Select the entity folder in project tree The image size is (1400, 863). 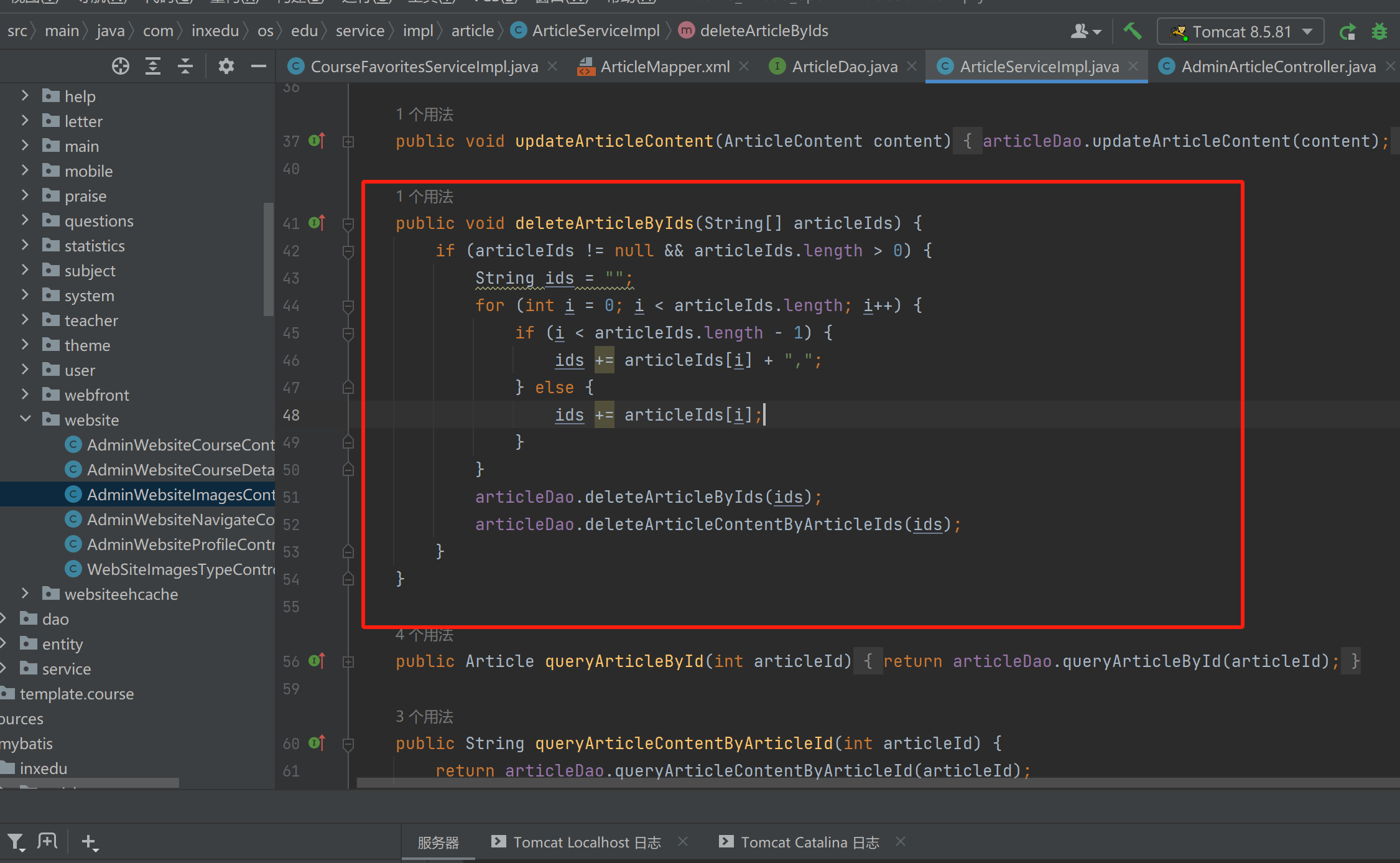click(x=62, y=643)
